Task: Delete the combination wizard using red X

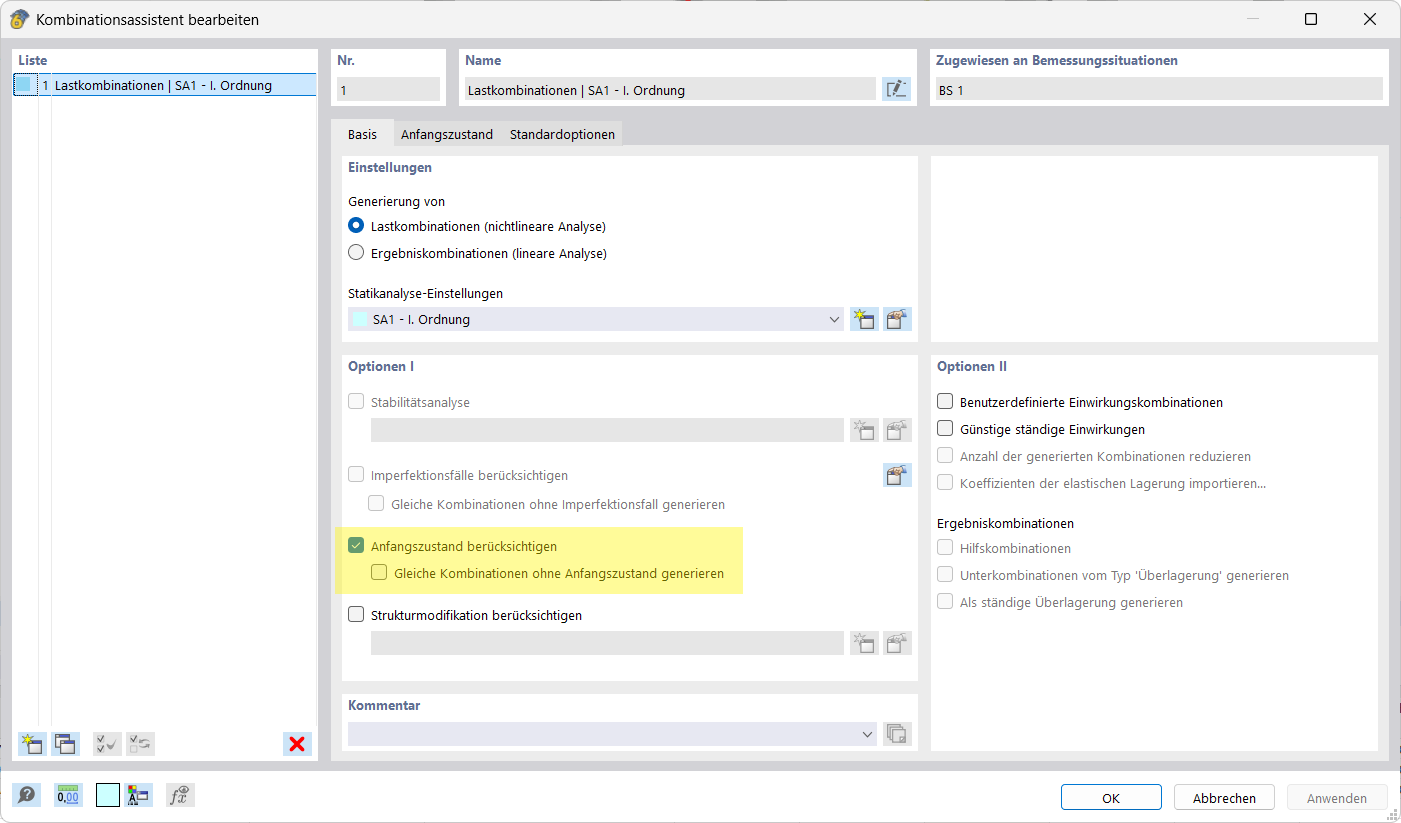Action: pos(297,744)
